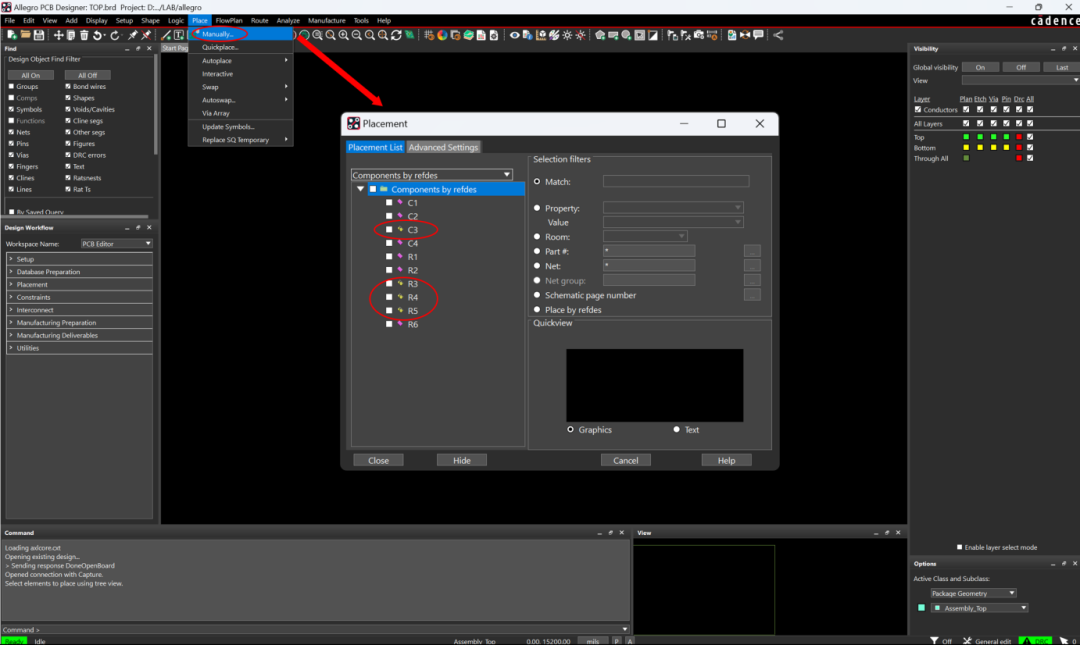Click the Hide button in Placement dialog
Viewport: 1080px width, 645px height.
[x=461, y=460]
